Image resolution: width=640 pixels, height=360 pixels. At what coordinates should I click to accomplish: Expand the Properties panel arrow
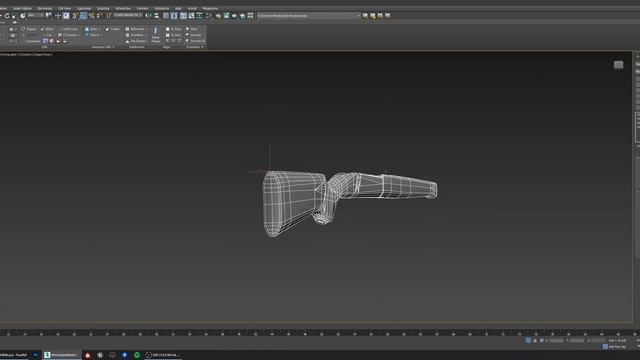(202, 47)
